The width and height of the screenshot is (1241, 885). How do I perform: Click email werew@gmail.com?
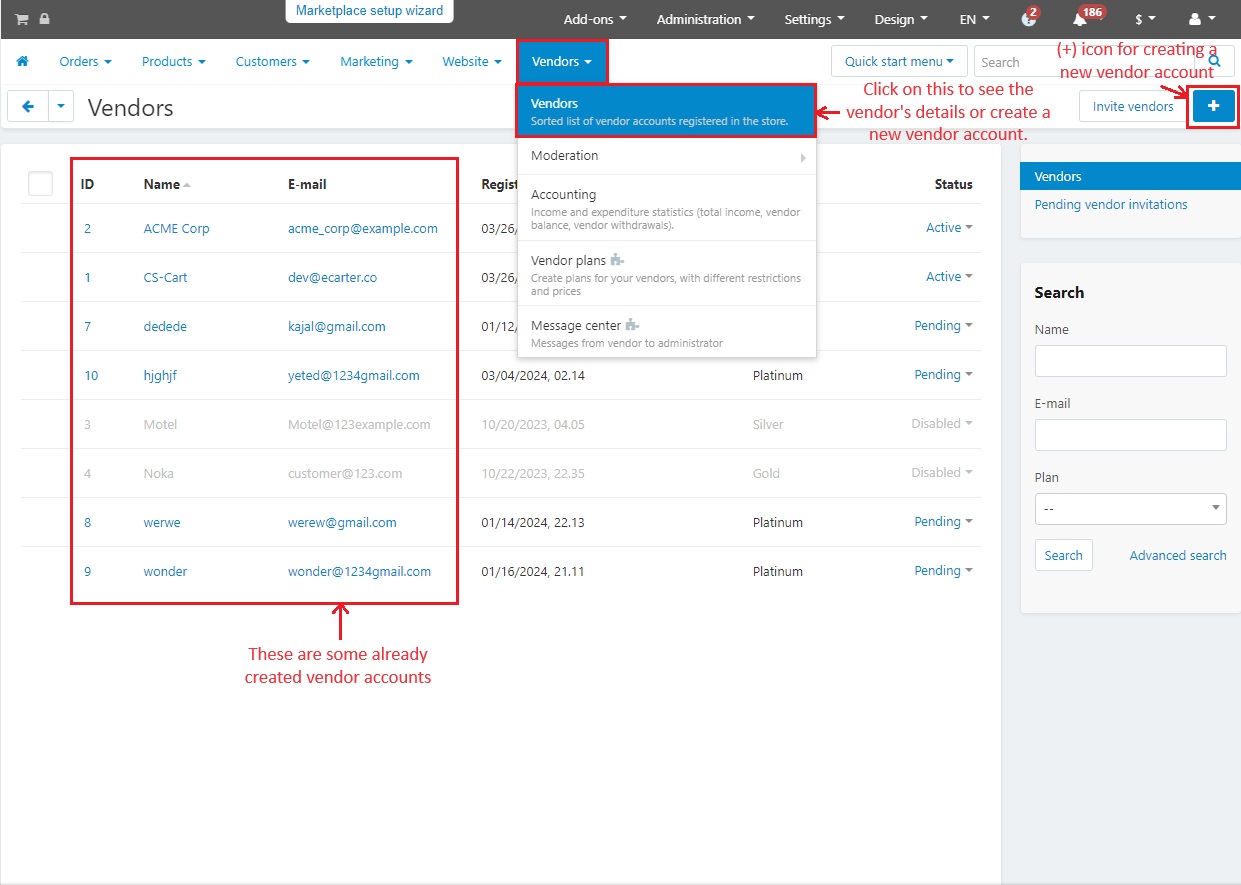(x=342, y=522)
